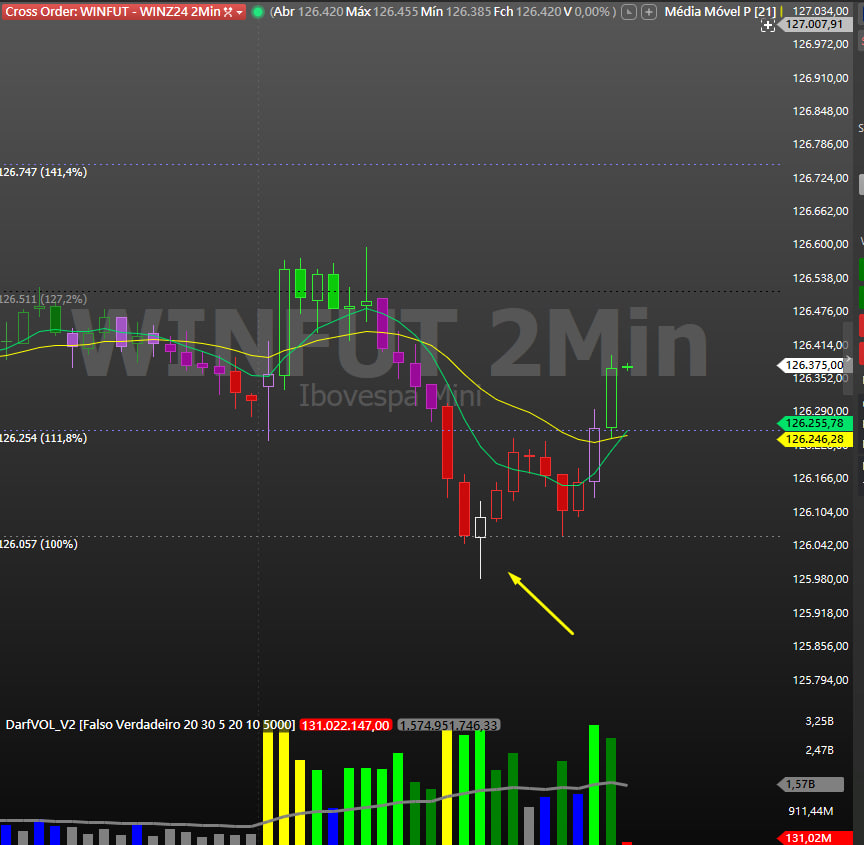Image resolution: width=864 pixels, height=845 pixels.
Task: Click the dashed-box crosshair plus icon
Action: click(768, 25)
